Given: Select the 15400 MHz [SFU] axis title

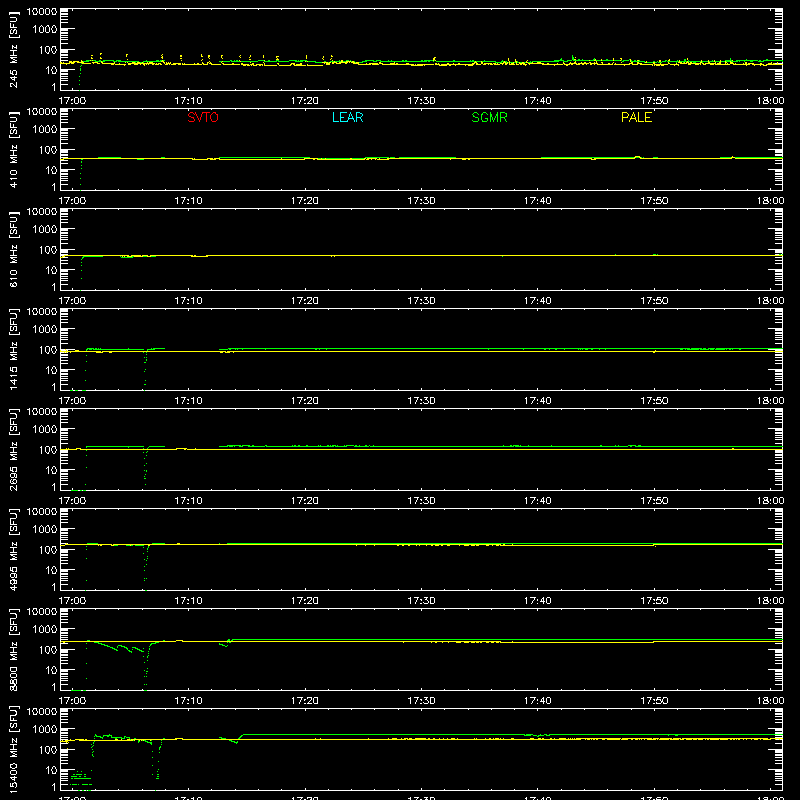Looking at the screenshot, I should click(14, 749).
